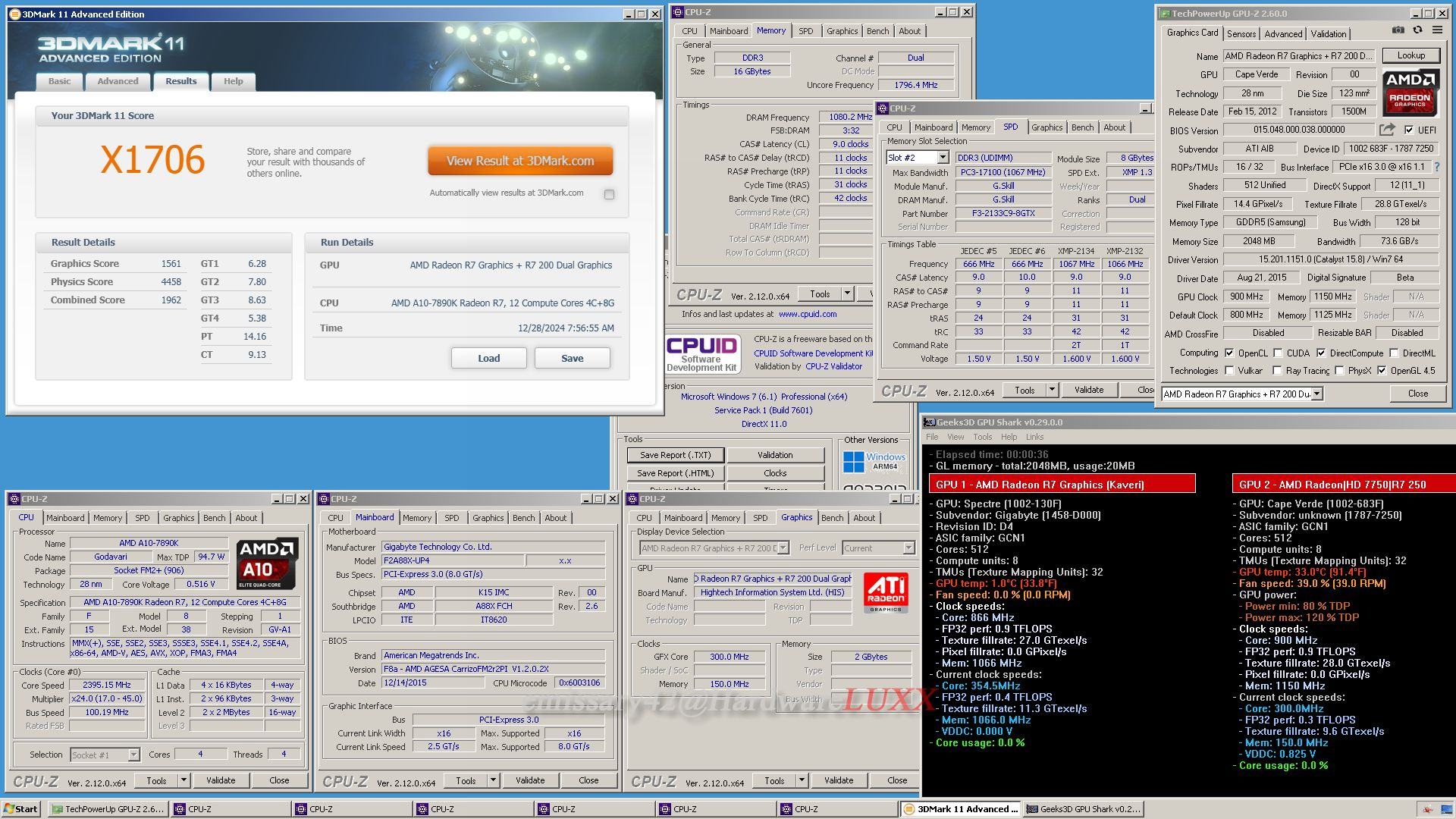1456x819 pixels.
Task: Click the Start button in the taskbar
Action: 20,809
